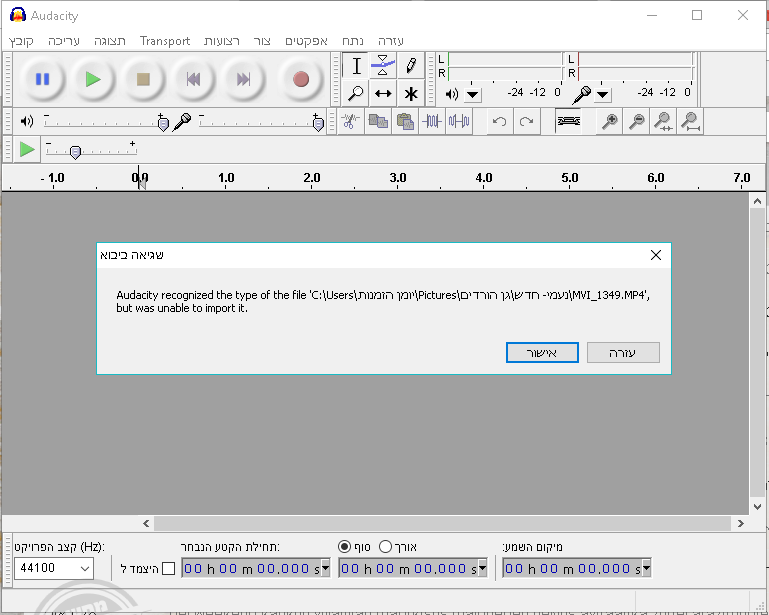Select the Envelope tool
The height and width of the screenshot is (615, 769).
click(383, 66)
